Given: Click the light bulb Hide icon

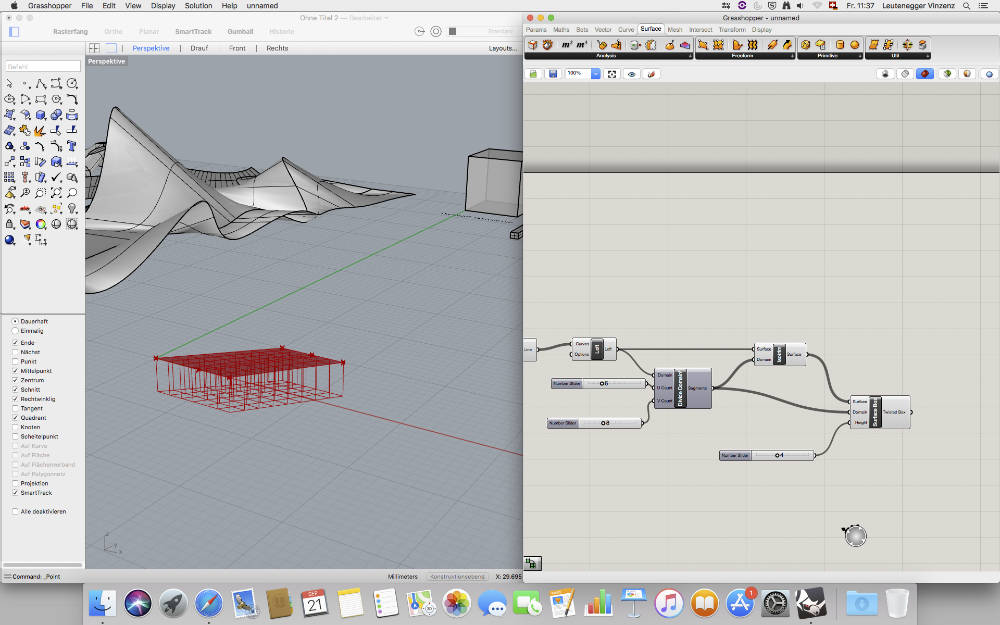Looking at the screenshot, I should (72, 209).
